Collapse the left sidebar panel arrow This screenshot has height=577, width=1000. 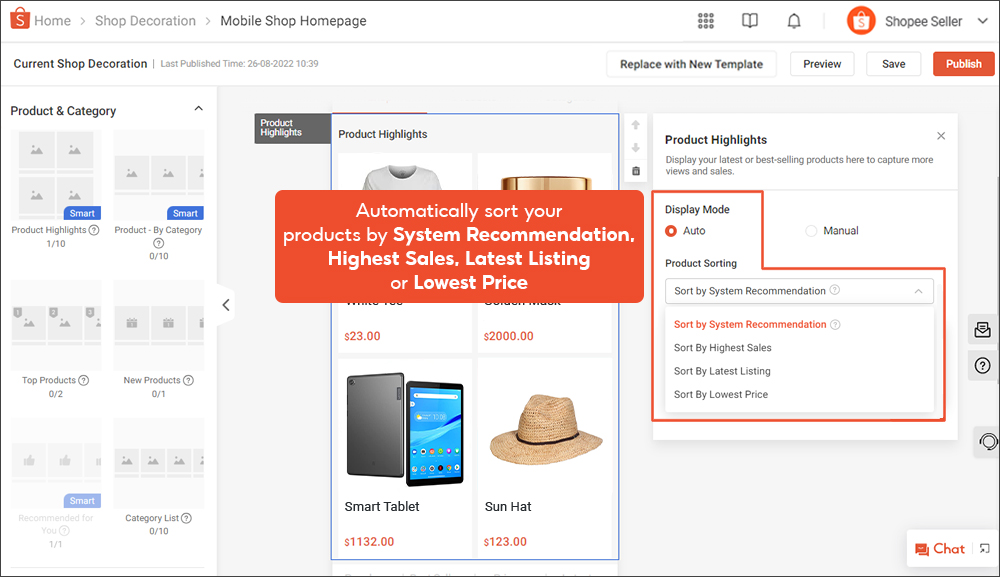(x=226, y=305)
